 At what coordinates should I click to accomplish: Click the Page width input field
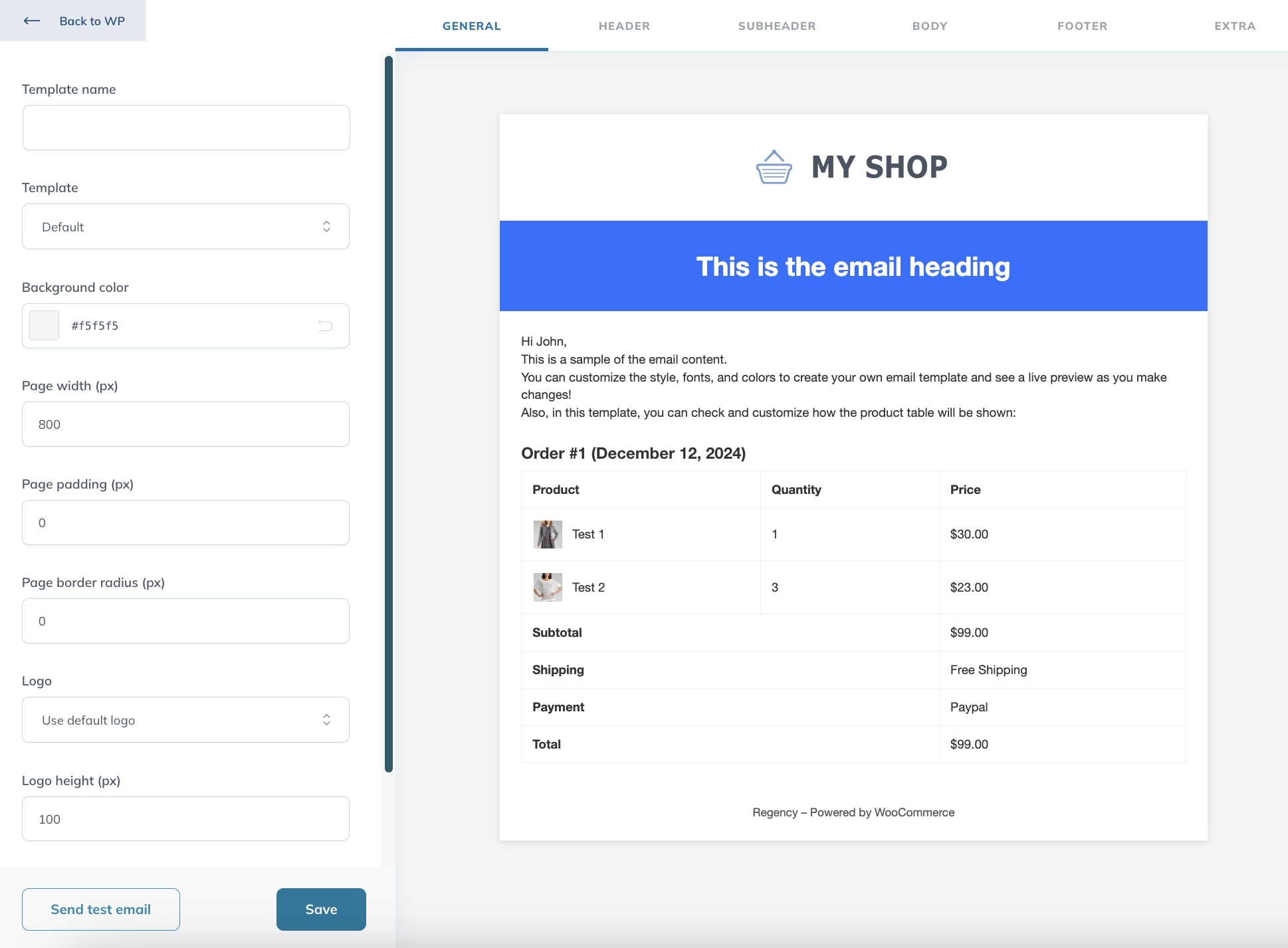pos(185,424)
